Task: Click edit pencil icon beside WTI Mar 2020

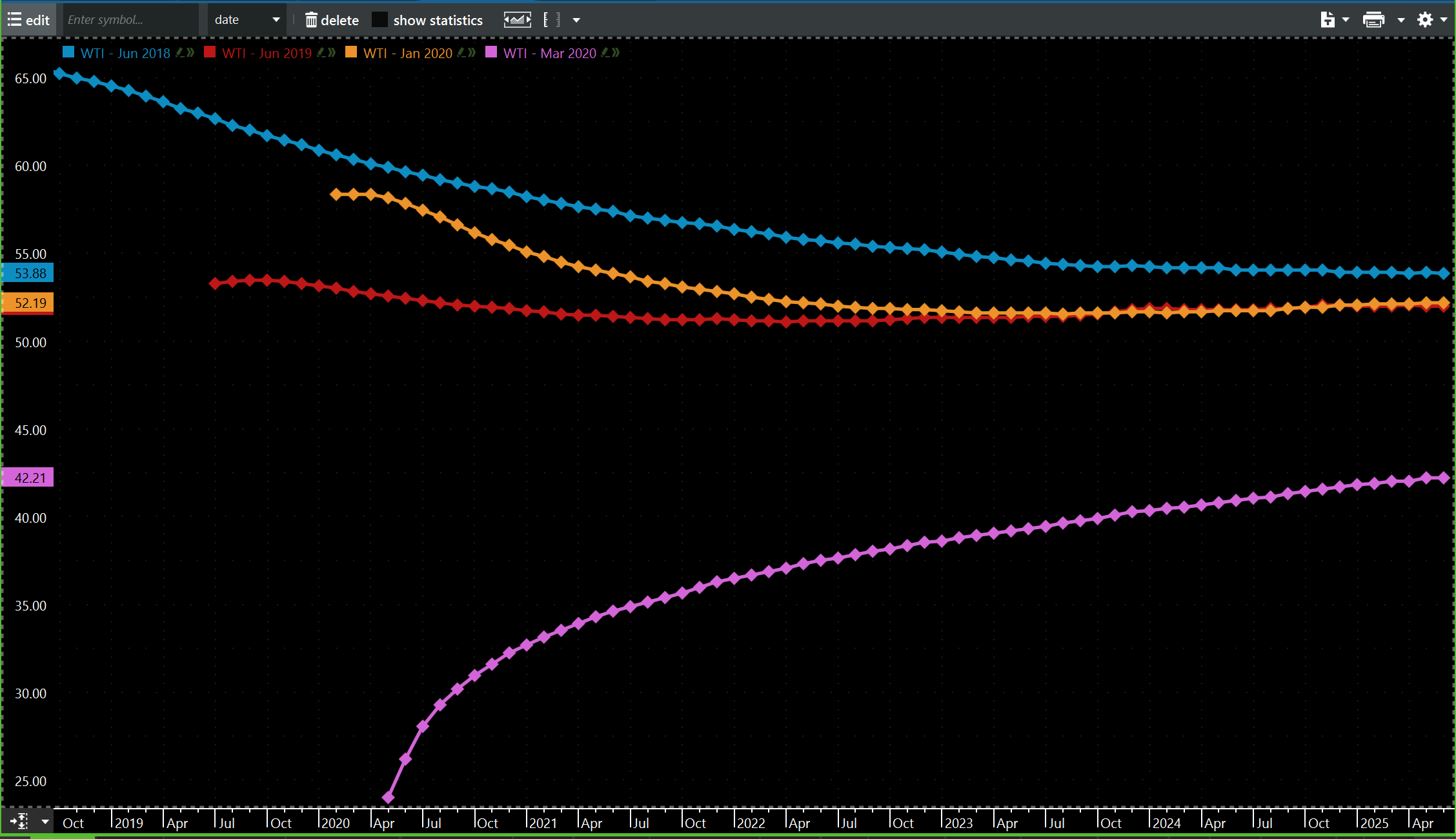Action: [x=606, y=52]
